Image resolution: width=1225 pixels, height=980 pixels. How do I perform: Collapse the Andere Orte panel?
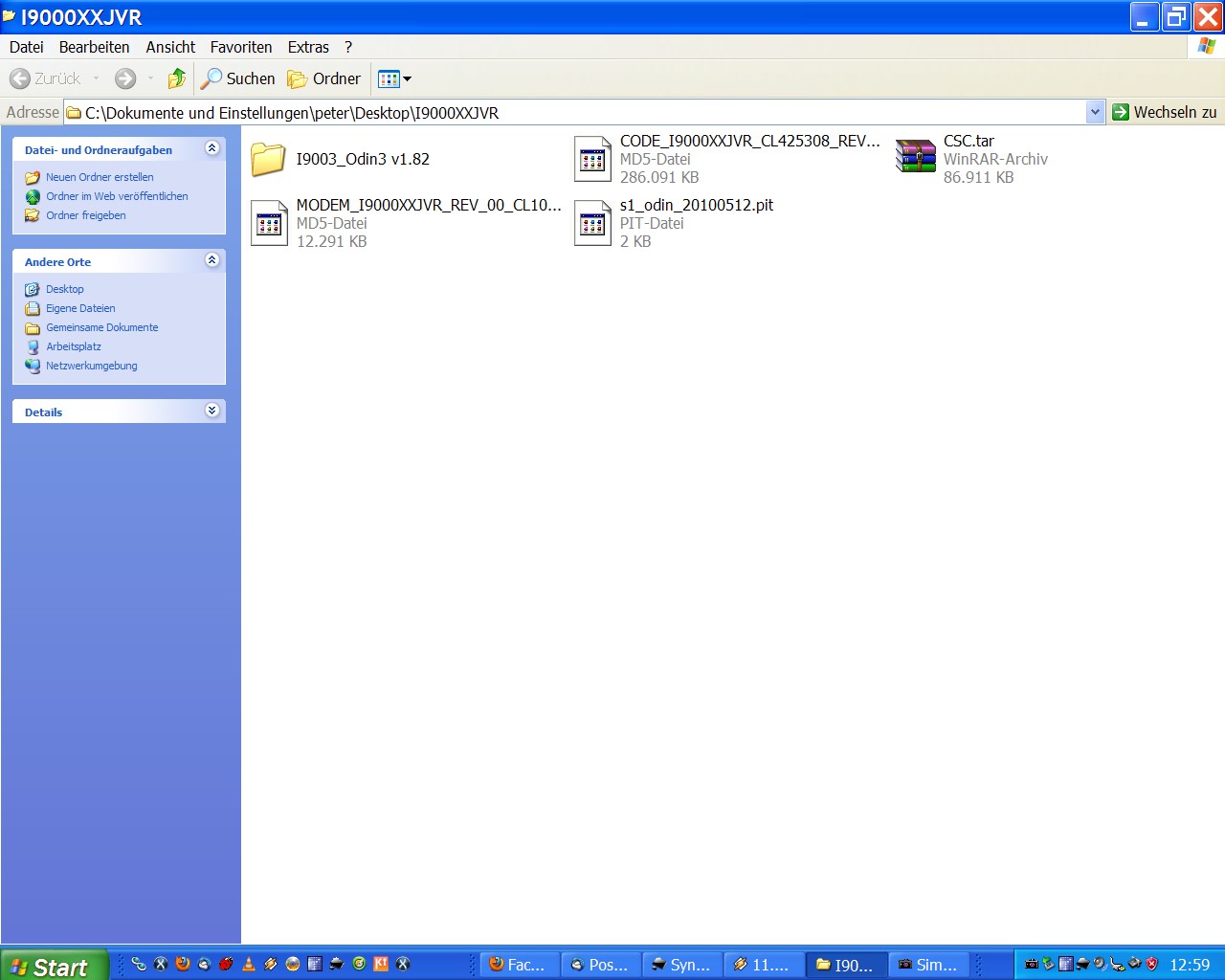click(212, 260)
